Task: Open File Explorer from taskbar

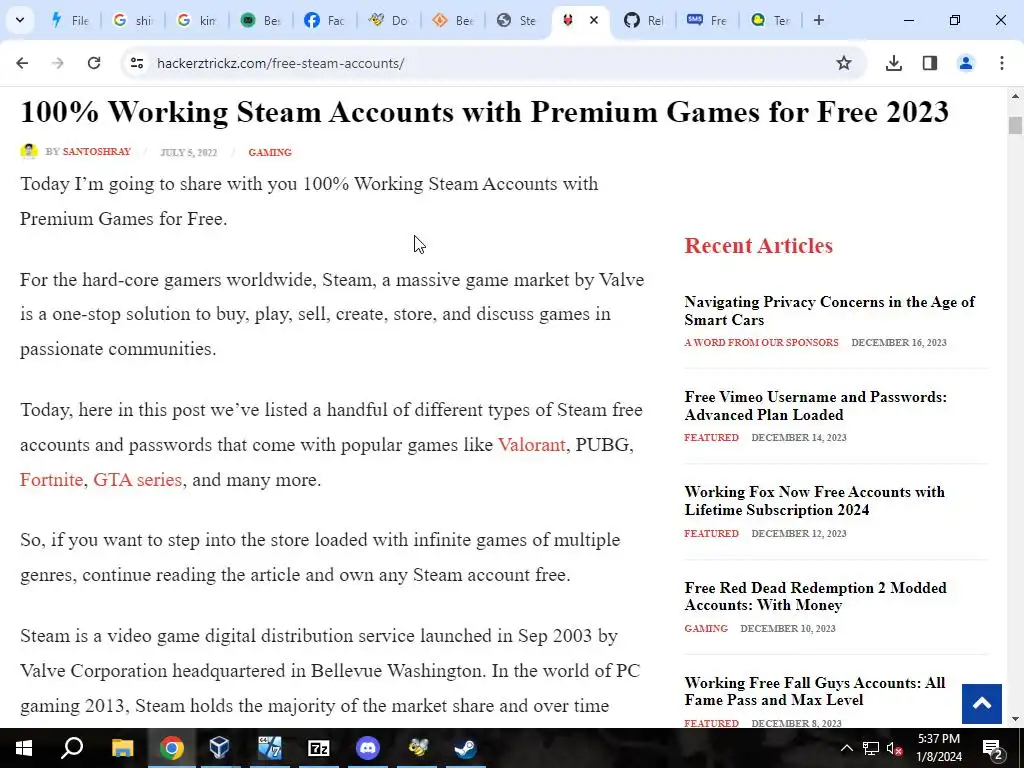Action: click(122, 748)
